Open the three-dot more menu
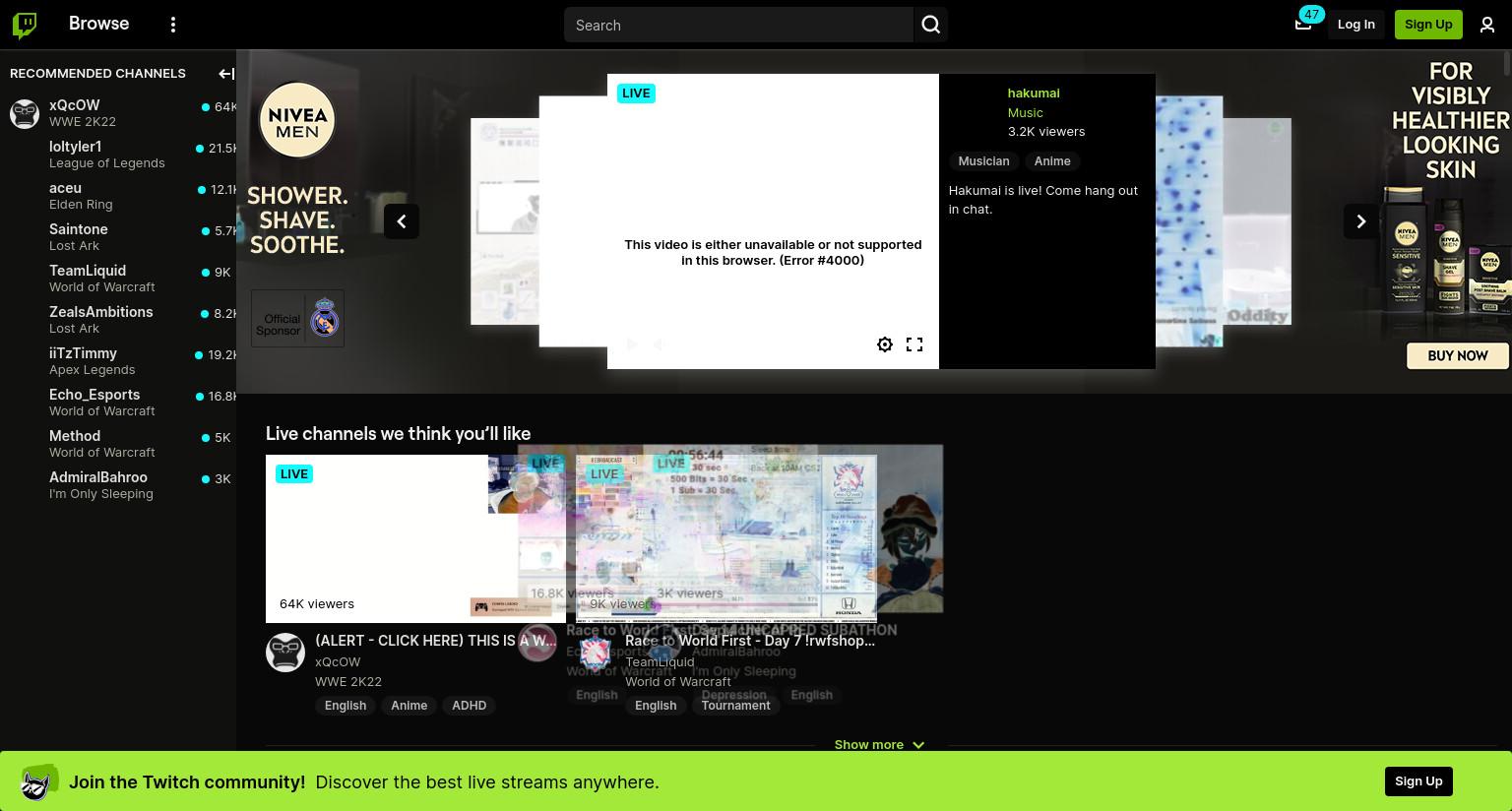Screen dimensions: 1512x811 click(173, 25)
